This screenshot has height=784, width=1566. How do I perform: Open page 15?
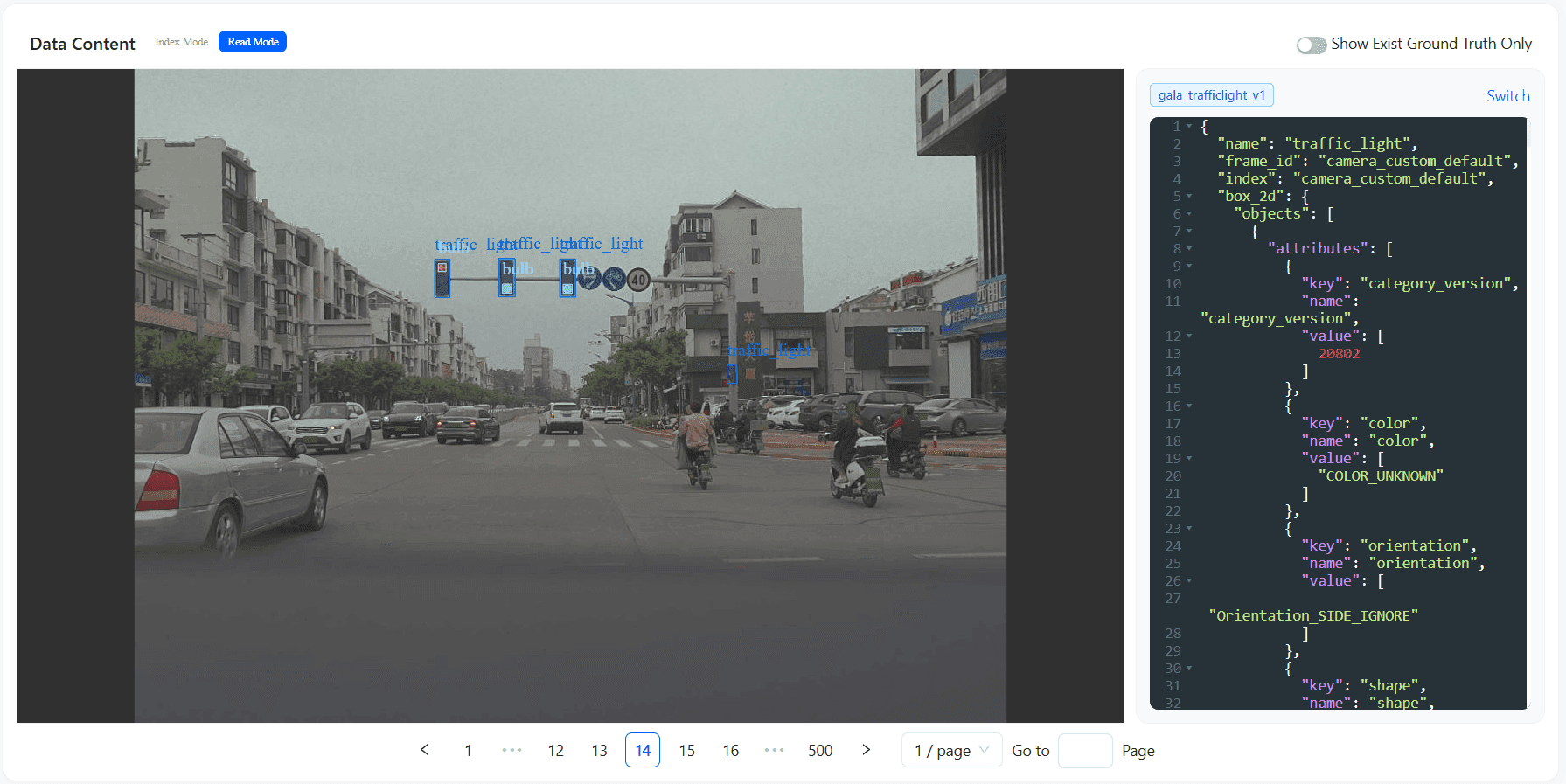pos(686,750)
